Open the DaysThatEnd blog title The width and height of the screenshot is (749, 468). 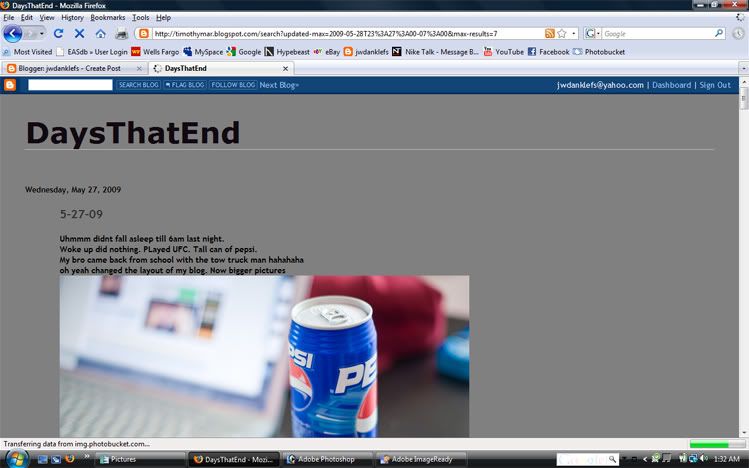[133, 133]
